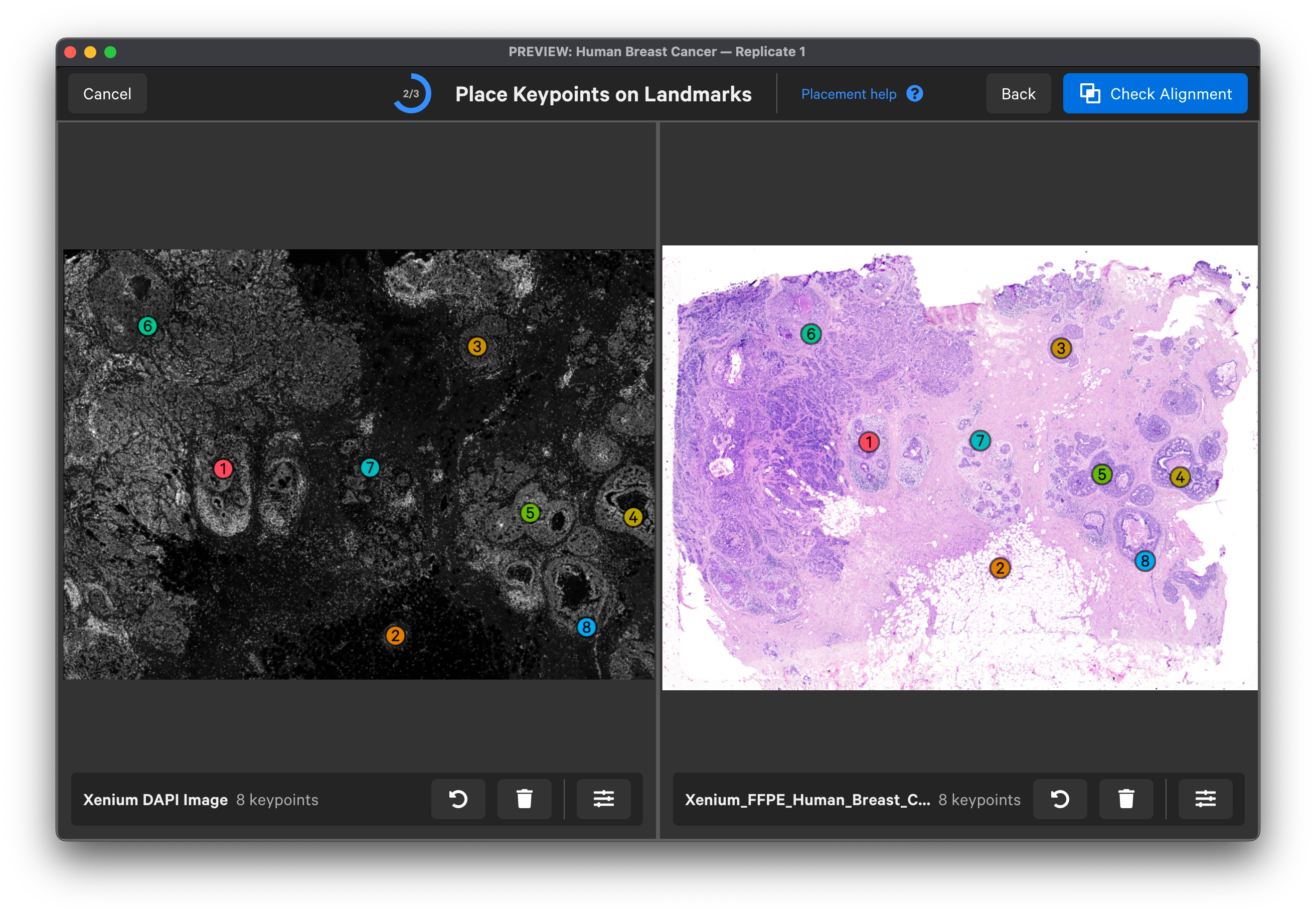1316x915 pixels.
Task: Select keypoint 7 on DAPI image
Action: point(370,468)
